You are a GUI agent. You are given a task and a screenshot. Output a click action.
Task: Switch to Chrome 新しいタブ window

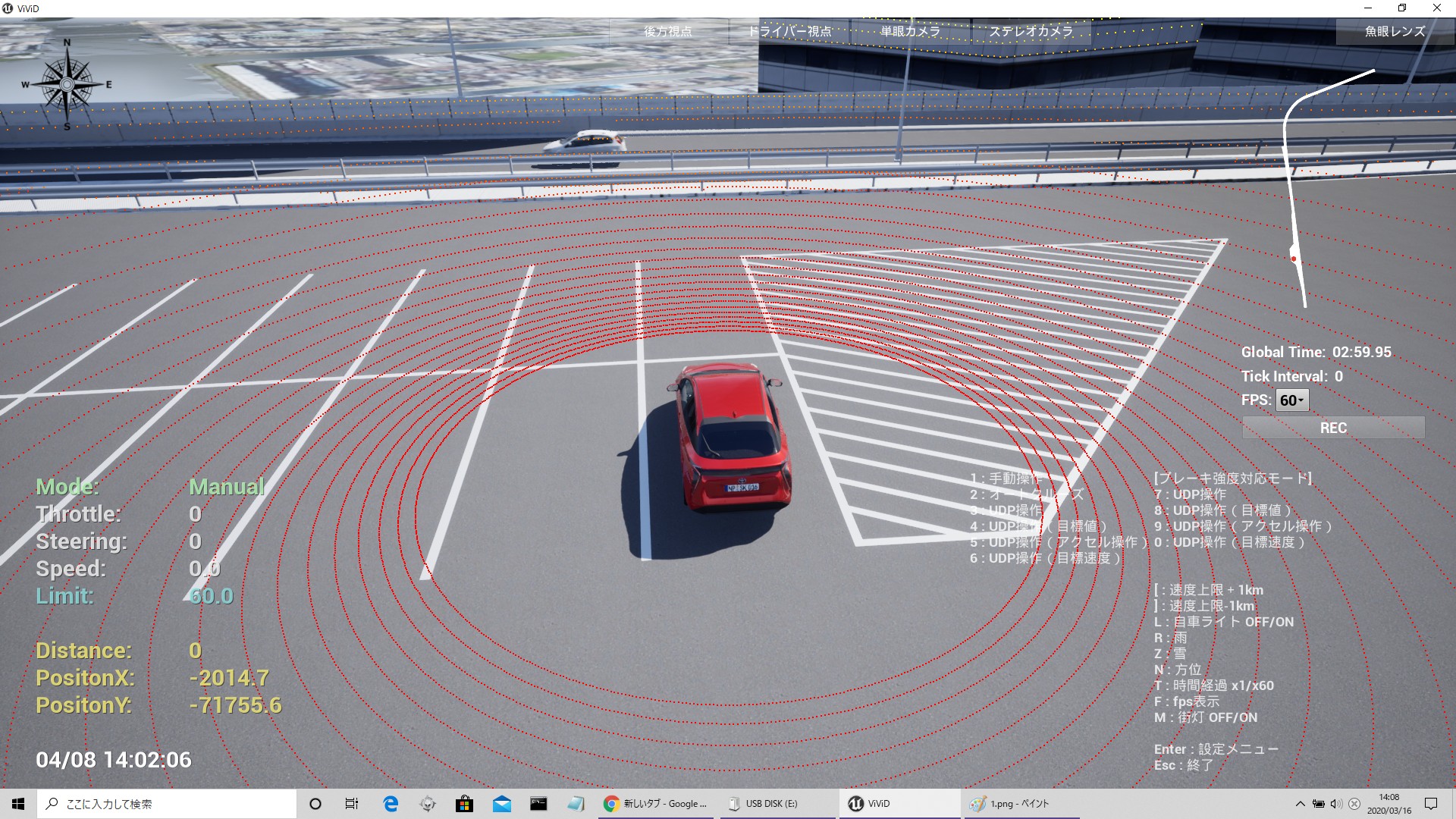coord(656,804)
